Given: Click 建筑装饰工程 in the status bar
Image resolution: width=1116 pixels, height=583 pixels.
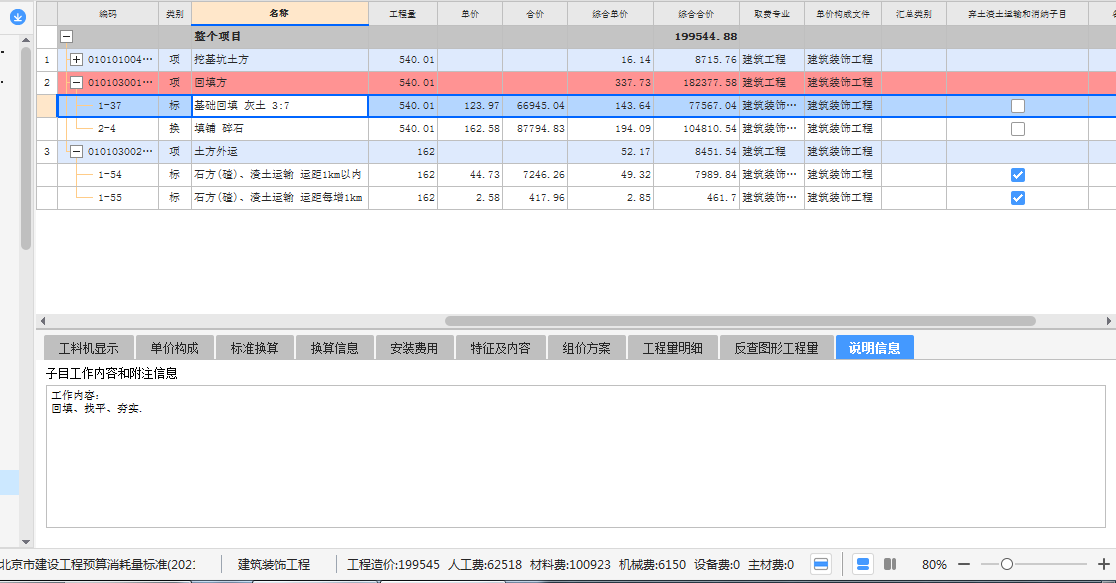Looking at the screenshot, I should [x=274, y=564].
